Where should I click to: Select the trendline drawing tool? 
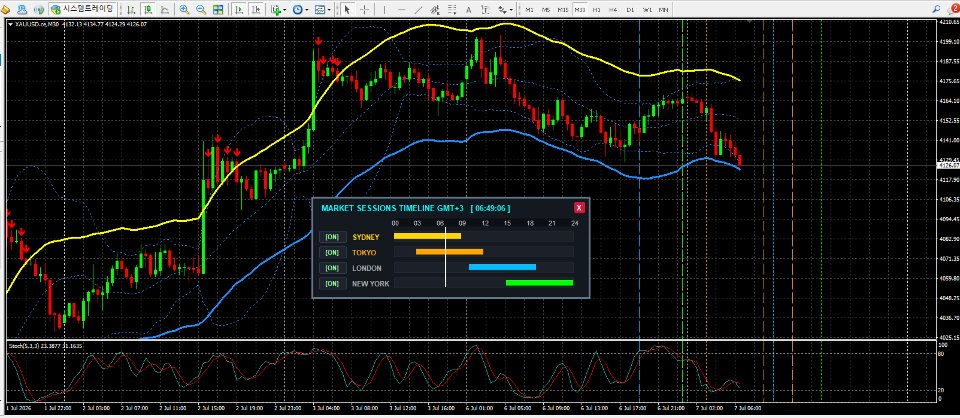418,9
